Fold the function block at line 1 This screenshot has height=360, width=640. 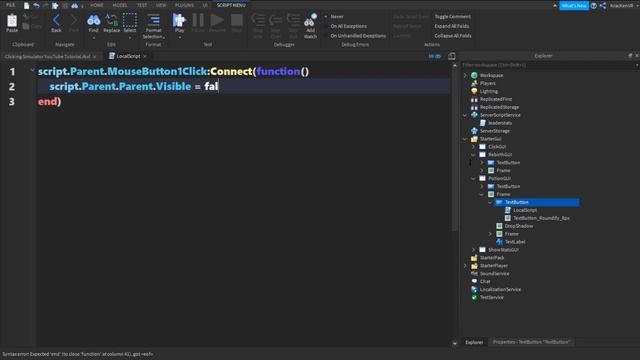coord(32,71)
